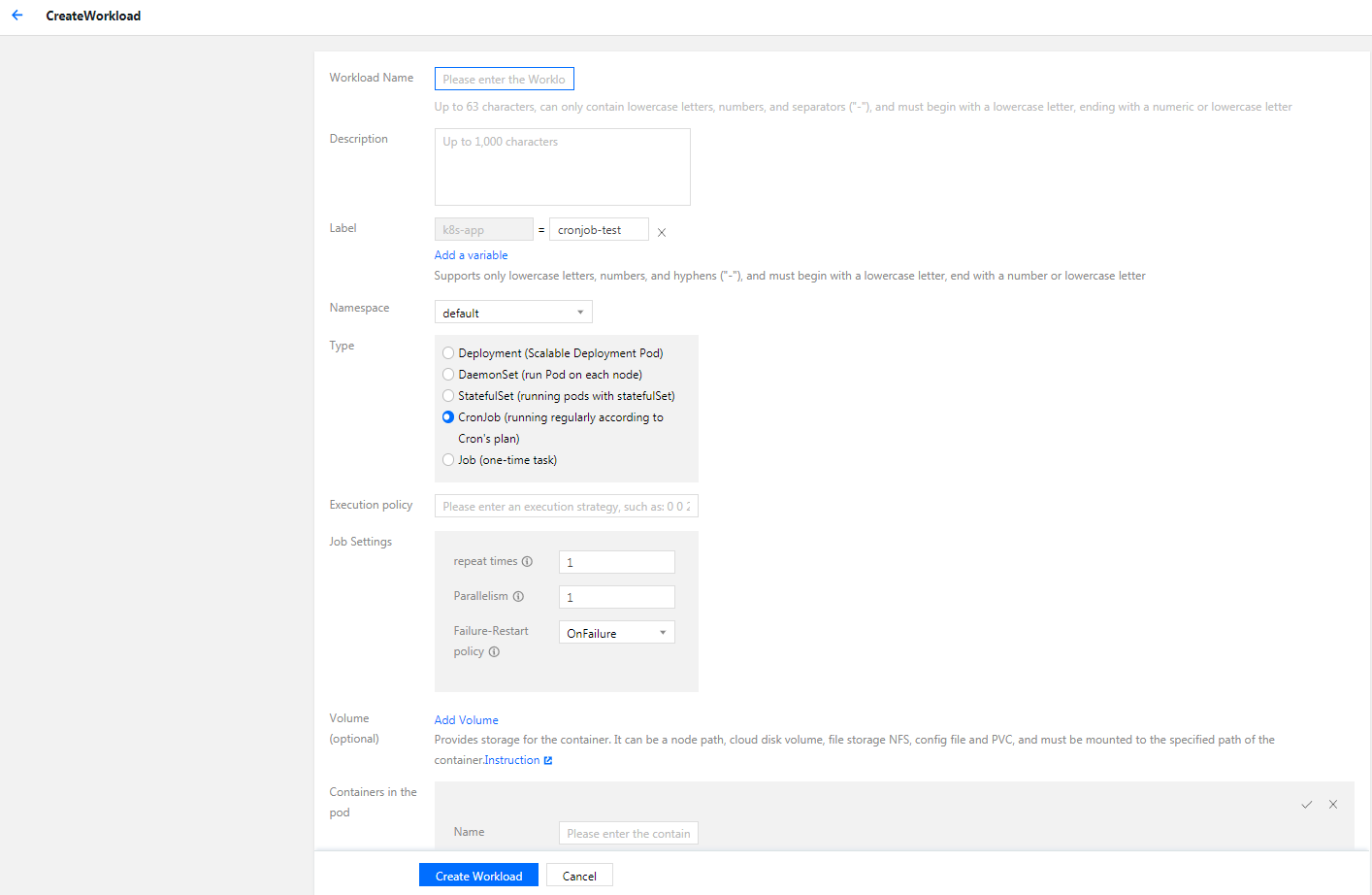
Task: Click the back arrow beside CreateWorkload
Action: click(16, 16)
